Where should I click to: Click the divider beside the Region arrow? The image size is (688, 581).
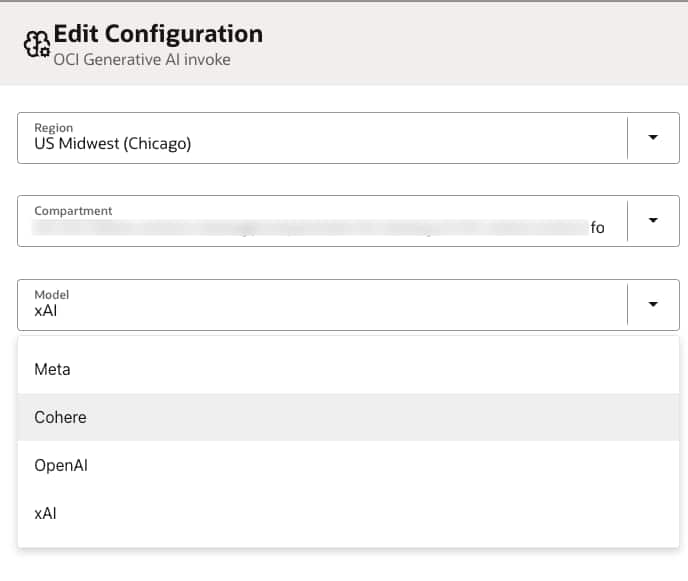pos(627,137)
